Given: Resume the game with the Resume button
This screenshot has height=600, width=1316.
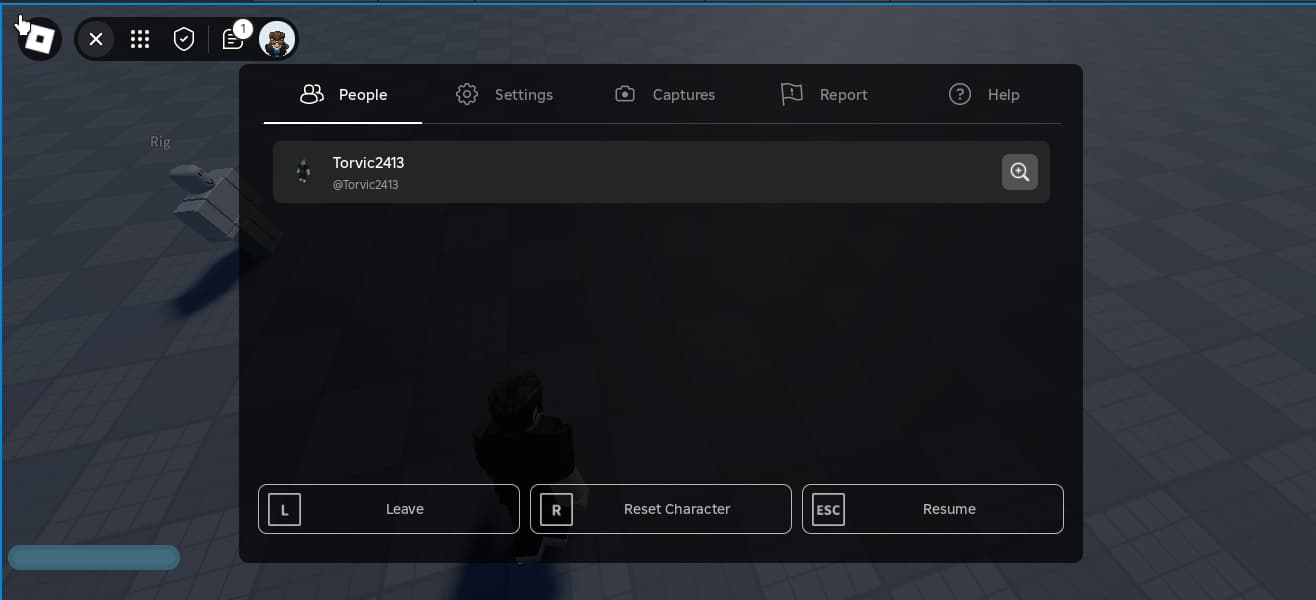Looking at the screenshot, I should coord(933,509).
